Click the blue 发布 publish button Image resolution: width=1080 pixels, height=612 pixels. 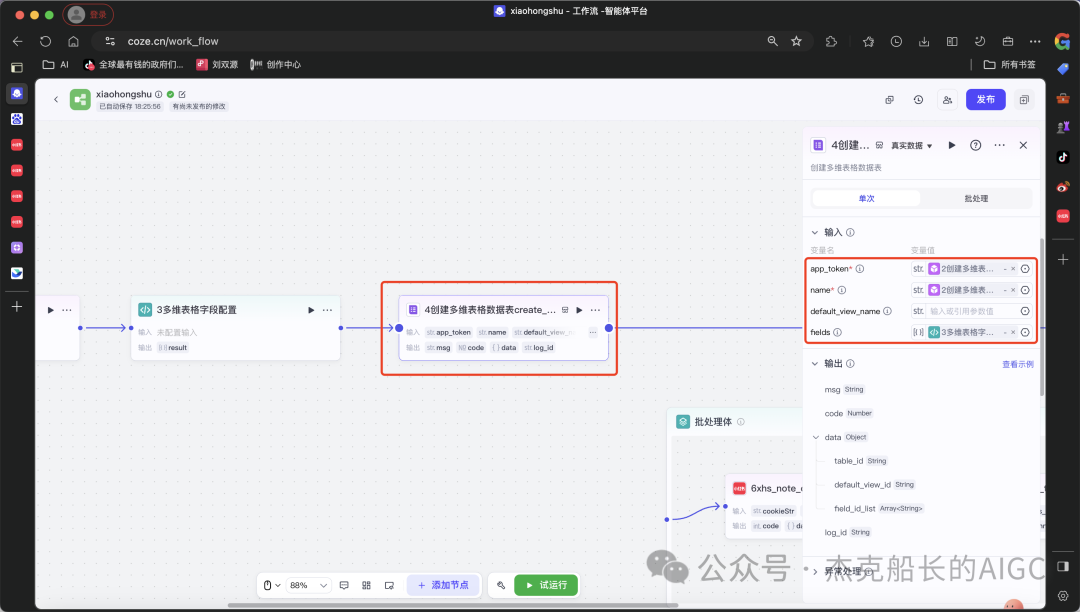(x=985, y=100)
